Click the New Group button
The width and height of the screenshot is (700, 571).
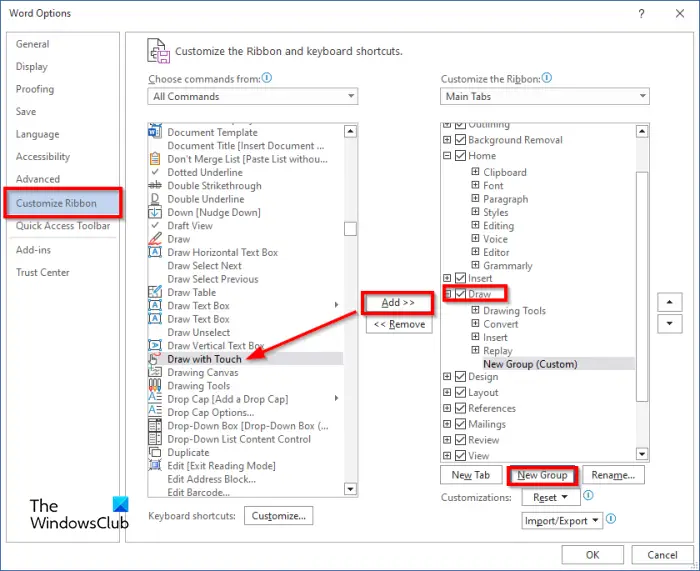pyautogui.click(x=542, y=475)
